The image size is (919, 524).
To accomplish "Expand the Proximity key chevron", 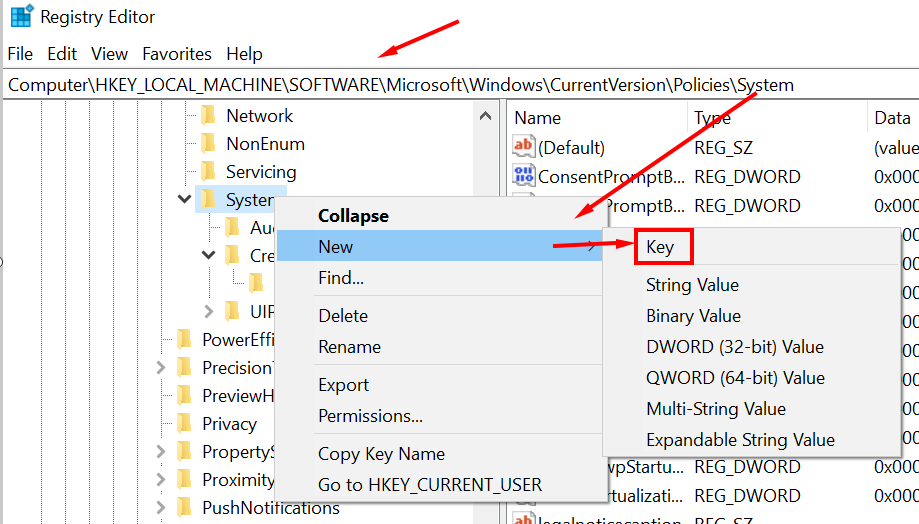I will (x=161, y=479).
